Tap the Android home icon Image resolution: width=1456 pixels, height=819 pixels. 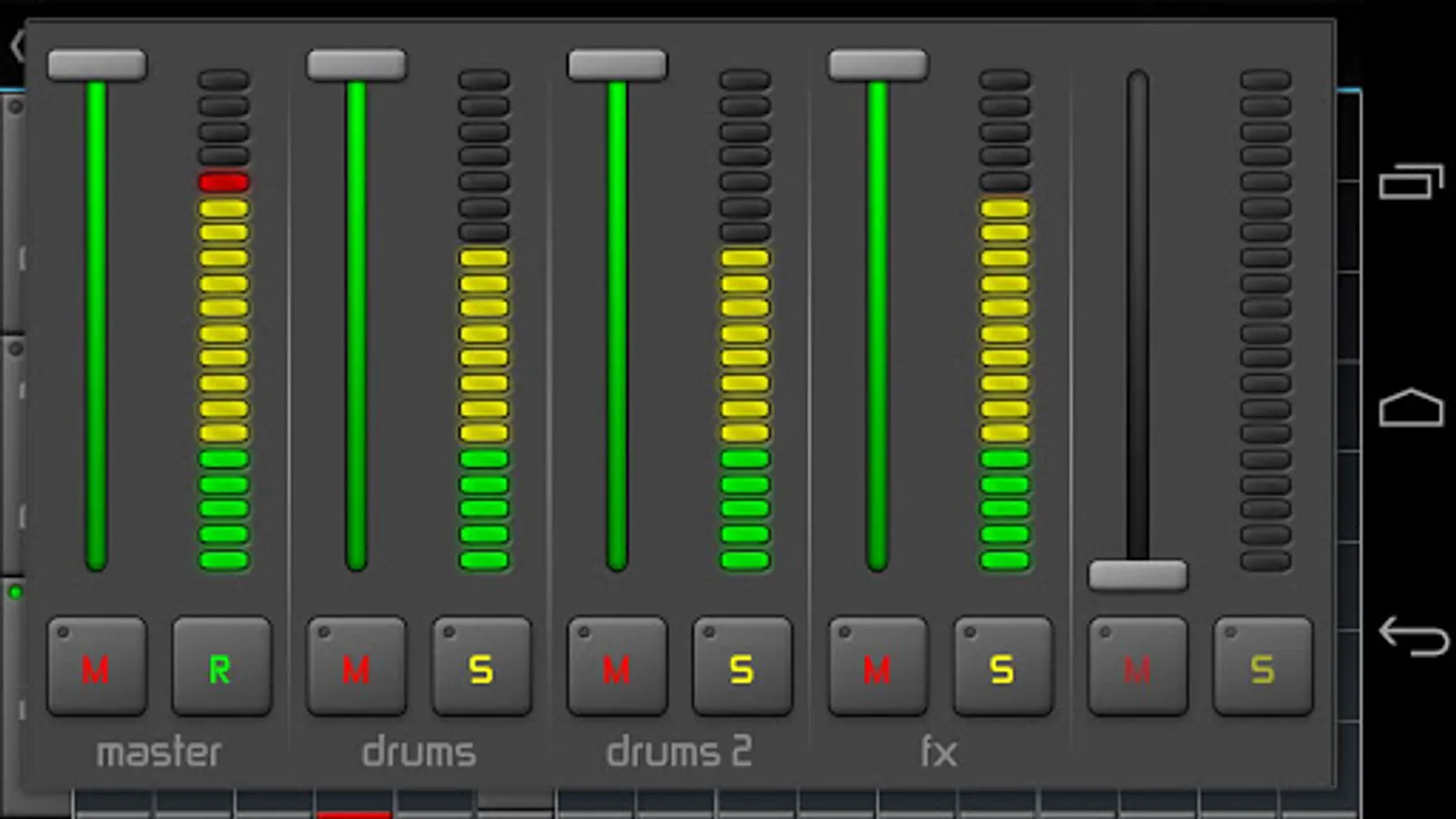[x=1411, y=408]
